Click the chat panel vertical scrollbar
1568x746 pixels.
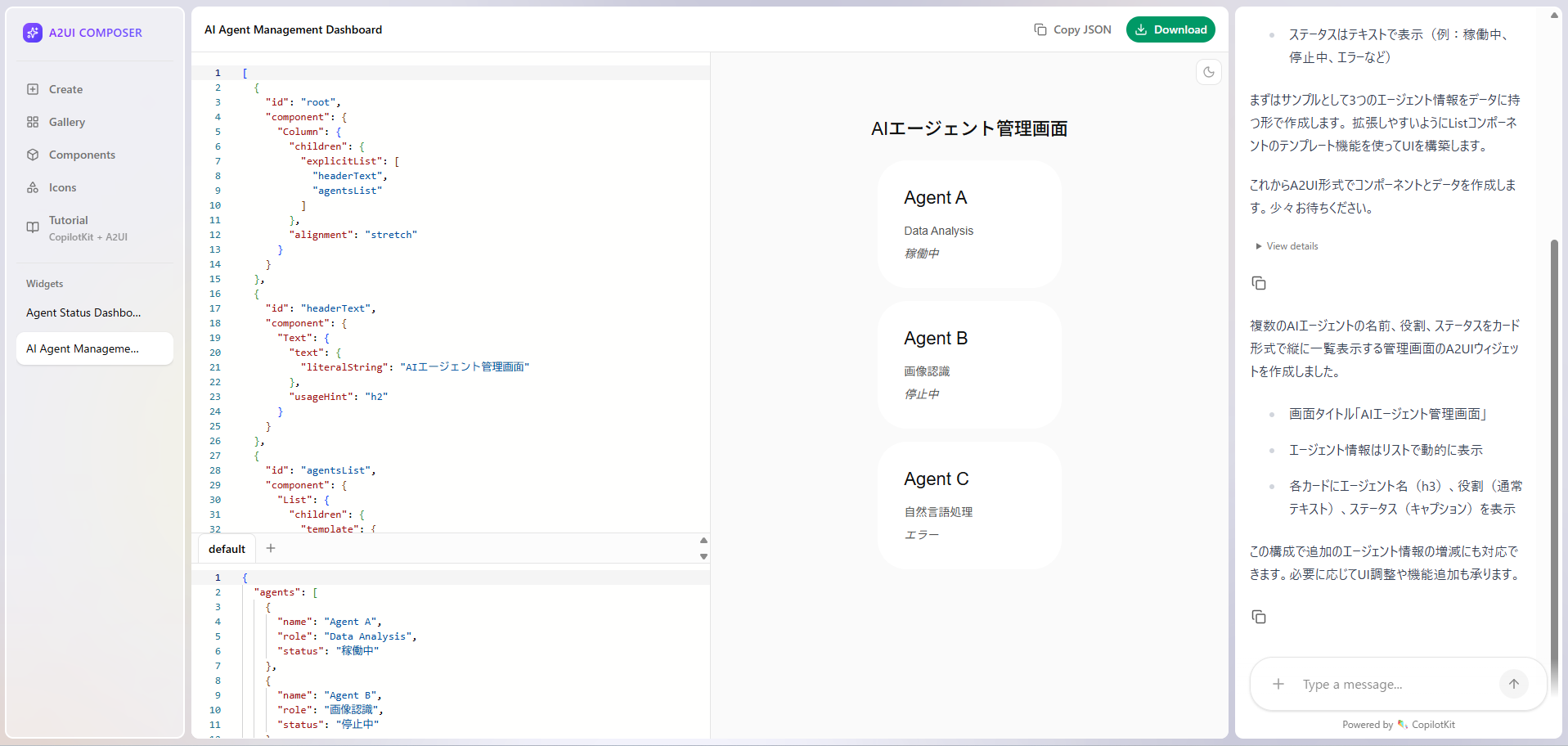click(x=1554, y=450)
